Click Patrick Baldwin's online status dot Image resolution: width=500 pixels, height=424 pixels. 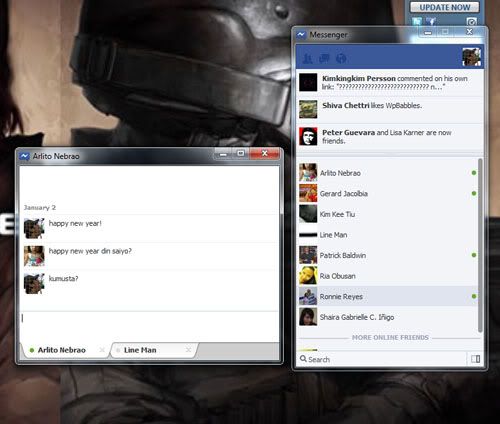(x=474, y=255)
